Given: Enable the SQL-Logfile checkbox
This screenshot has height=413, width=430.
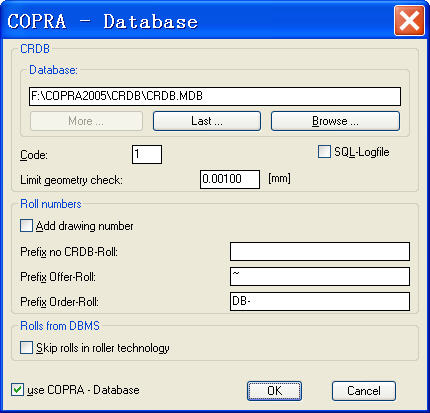Looking at the screenshot, I should click(324, 152).
